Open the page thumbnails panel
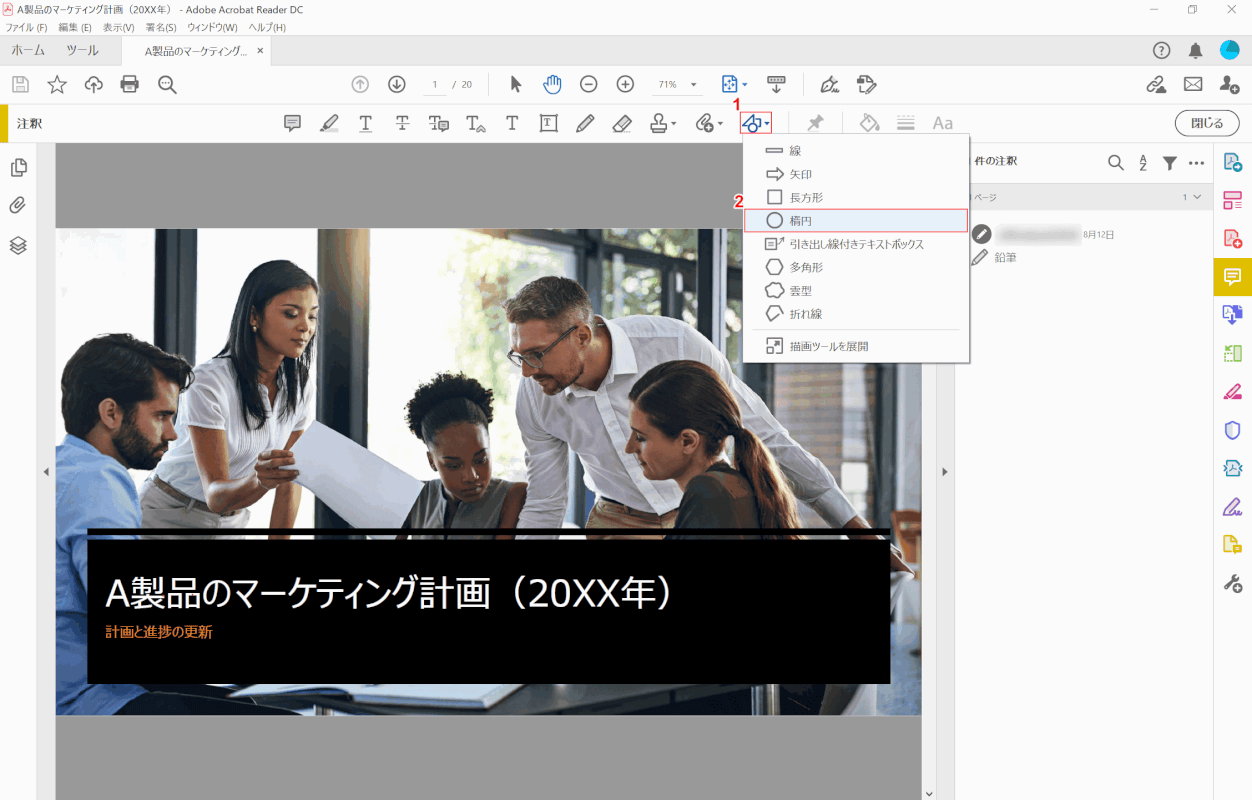Image resolution: width=1252 pixels, height=800 pixels. point(18,167)
